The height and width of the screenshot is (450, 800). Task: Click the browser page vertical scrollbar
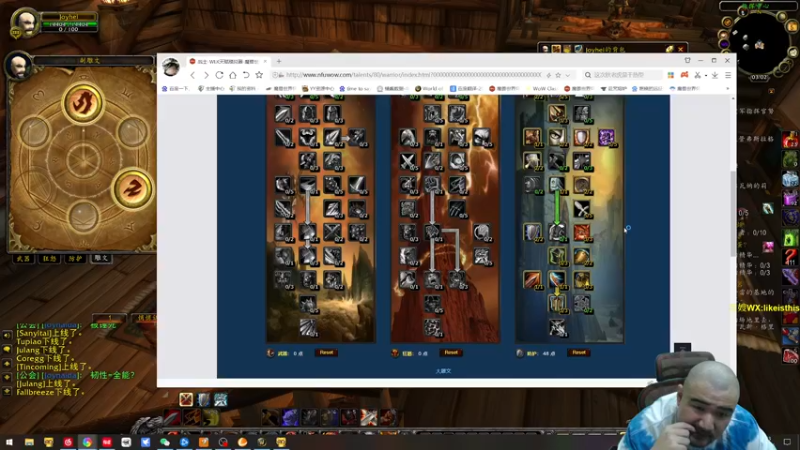coord(733,214)
